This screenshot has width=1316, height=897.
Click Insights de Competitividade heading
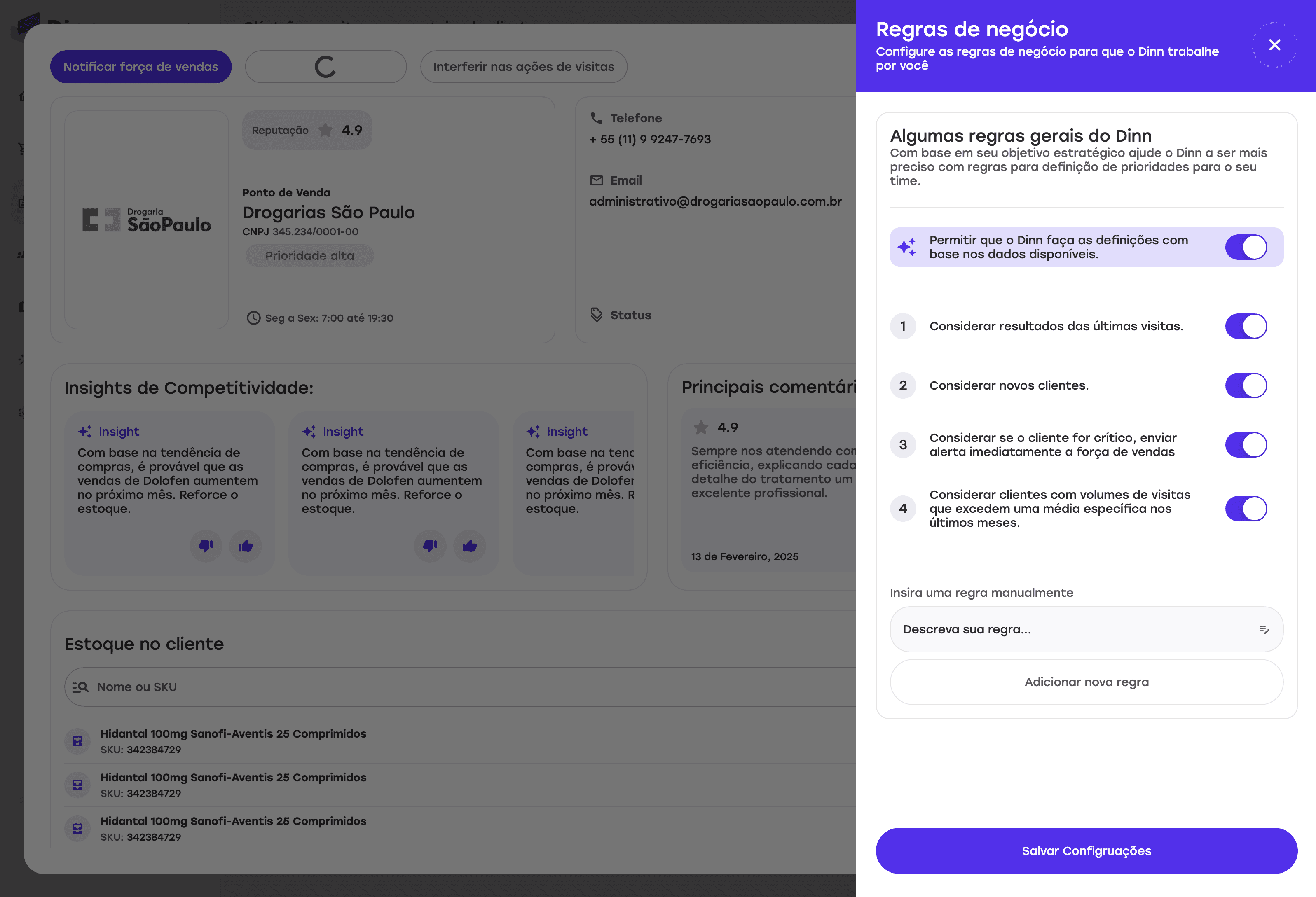click(x=189, y=388)
